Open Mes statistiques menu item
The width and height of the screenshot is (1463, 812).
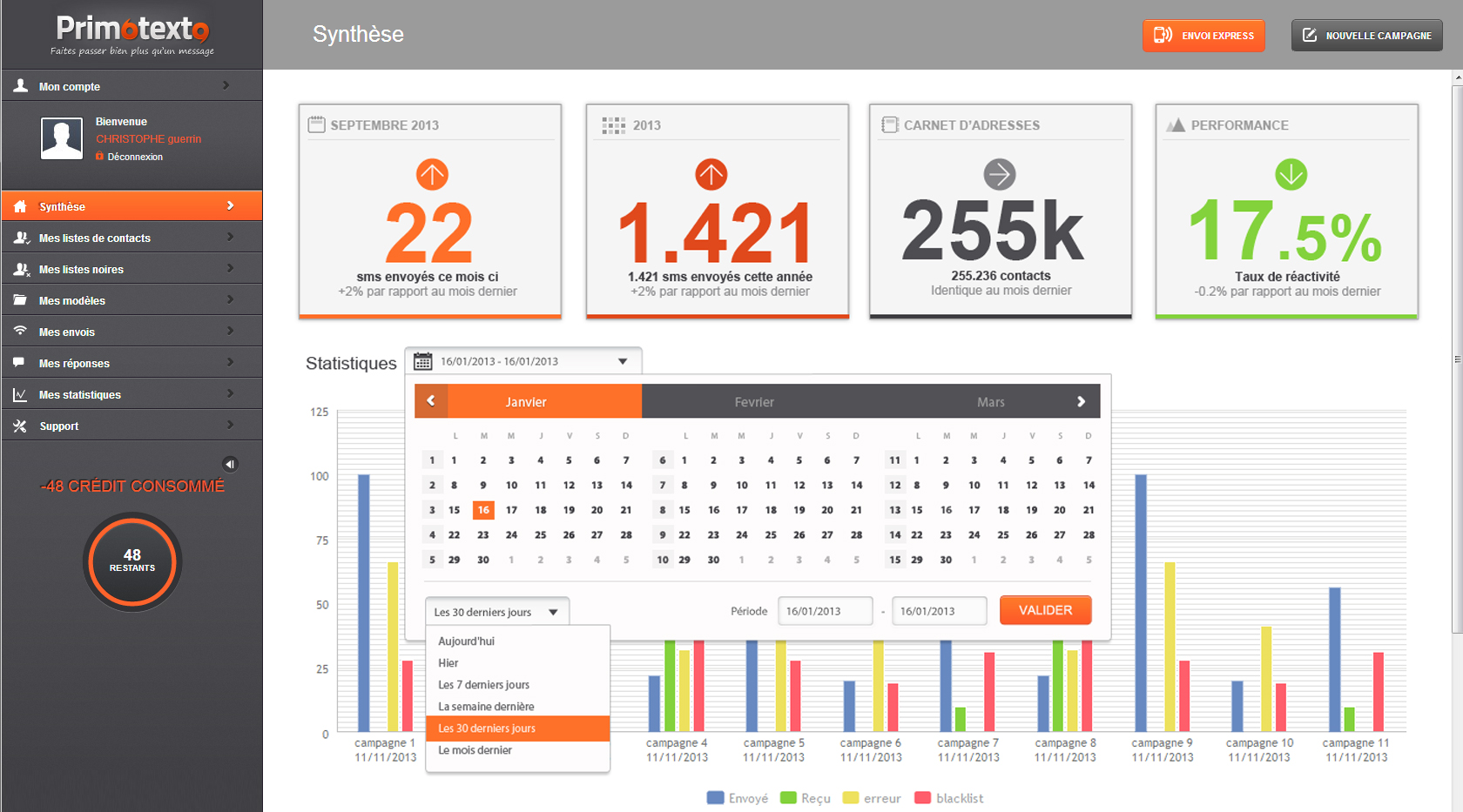(131, 394)
